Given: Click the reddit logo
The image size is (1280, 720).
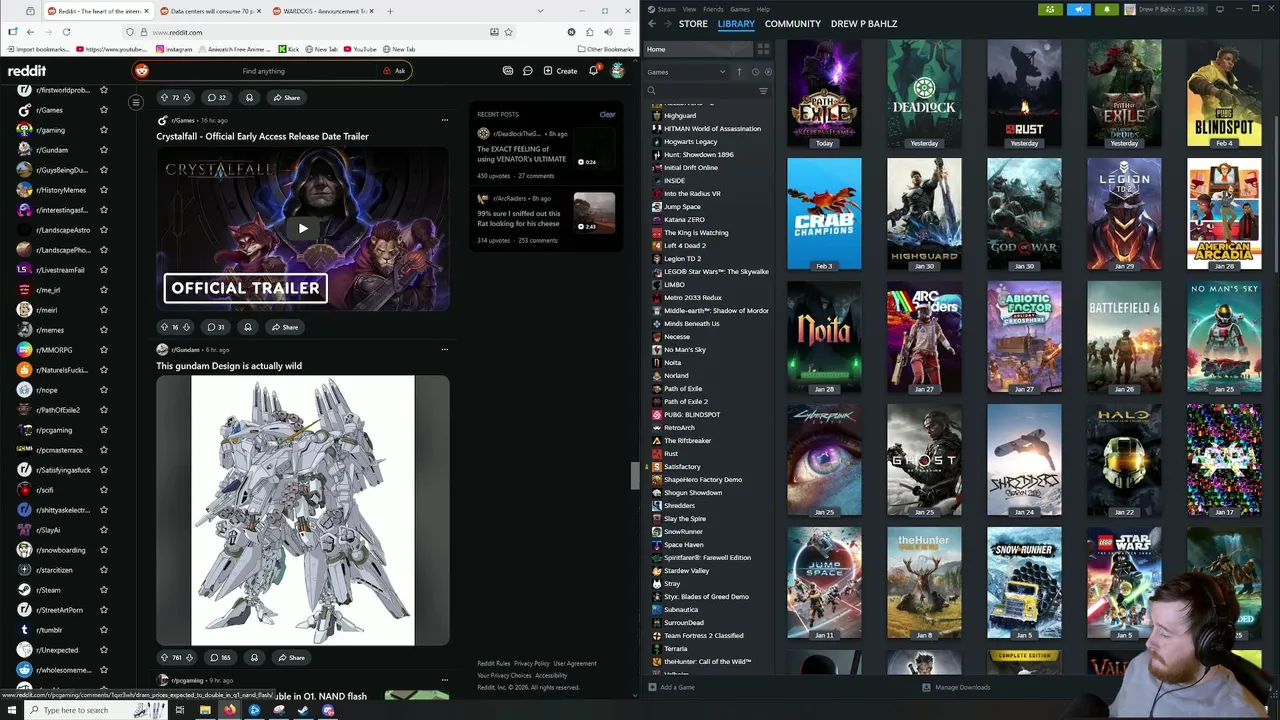Looking at the screenshot, I should [27, 71].
